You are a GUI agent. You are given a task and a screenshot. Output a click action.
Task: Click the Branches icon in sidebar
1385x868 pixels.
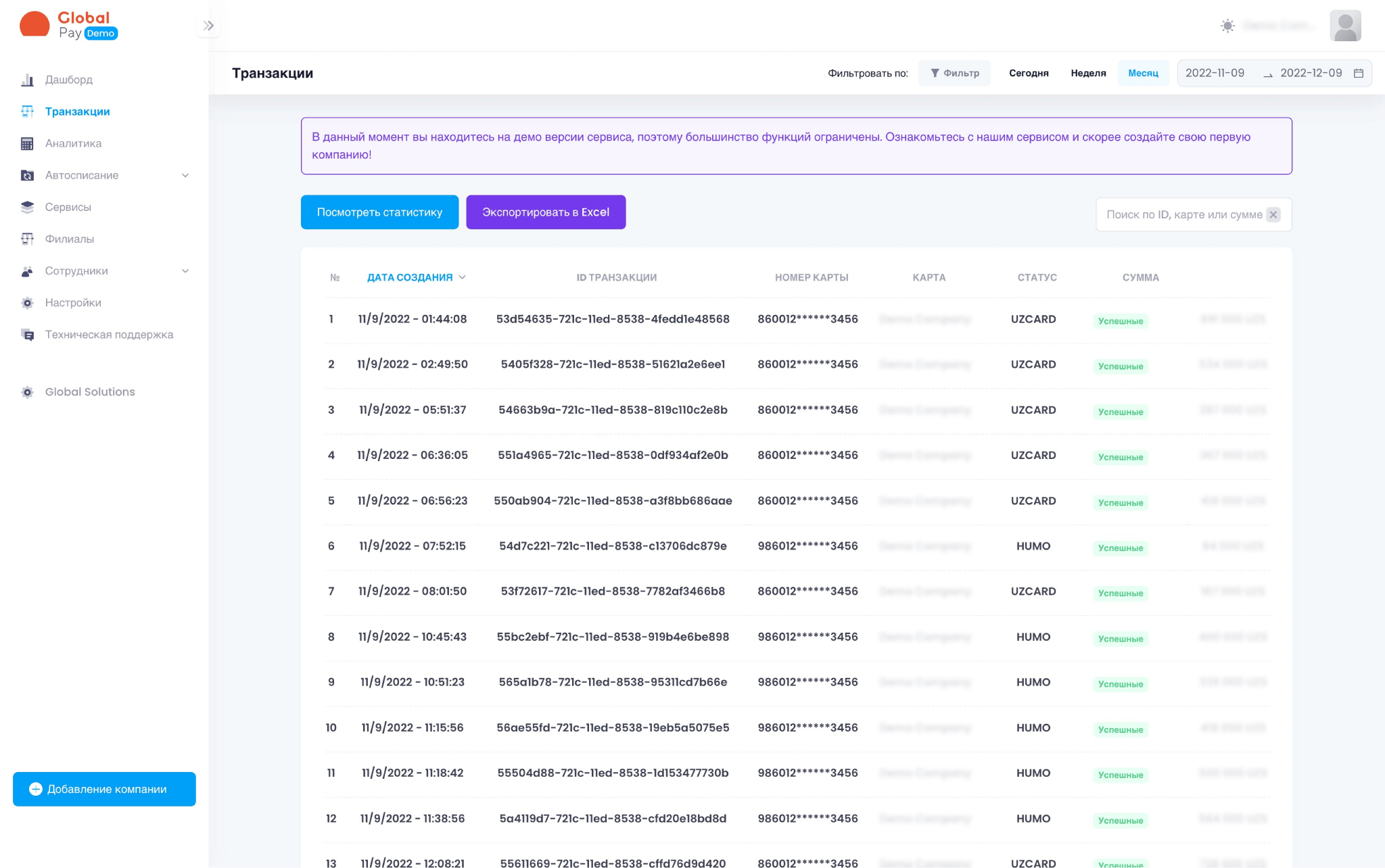click(x=27, y=239)
